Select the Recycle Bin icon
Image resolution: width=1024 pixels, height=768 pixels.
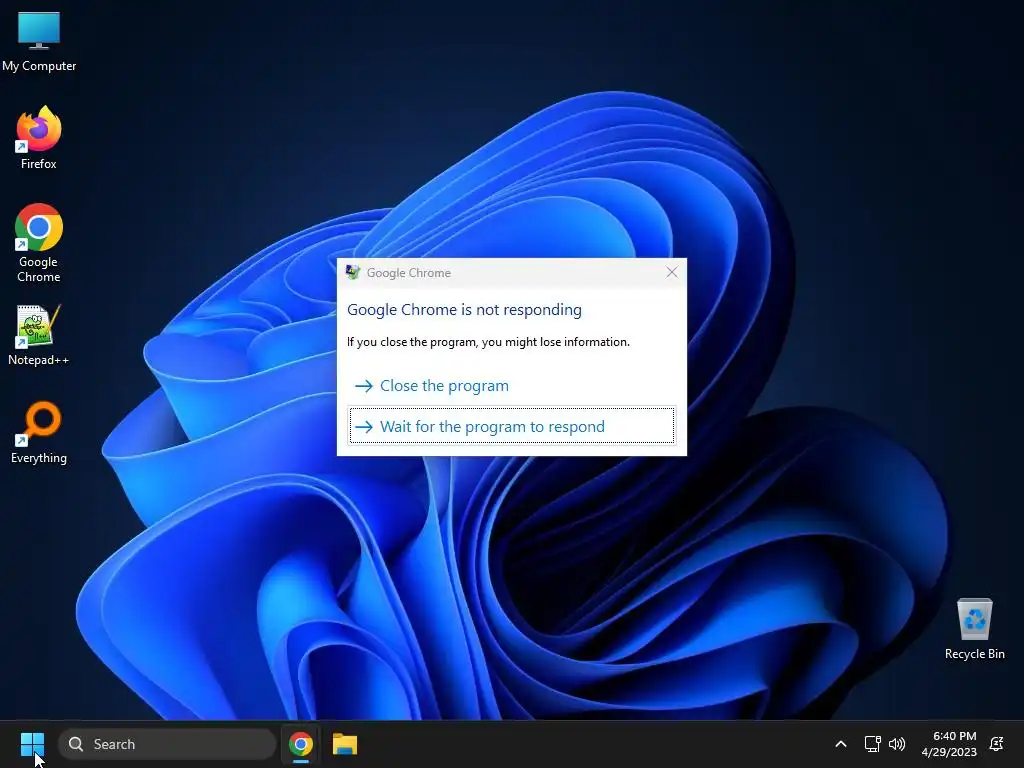[974, 629]
